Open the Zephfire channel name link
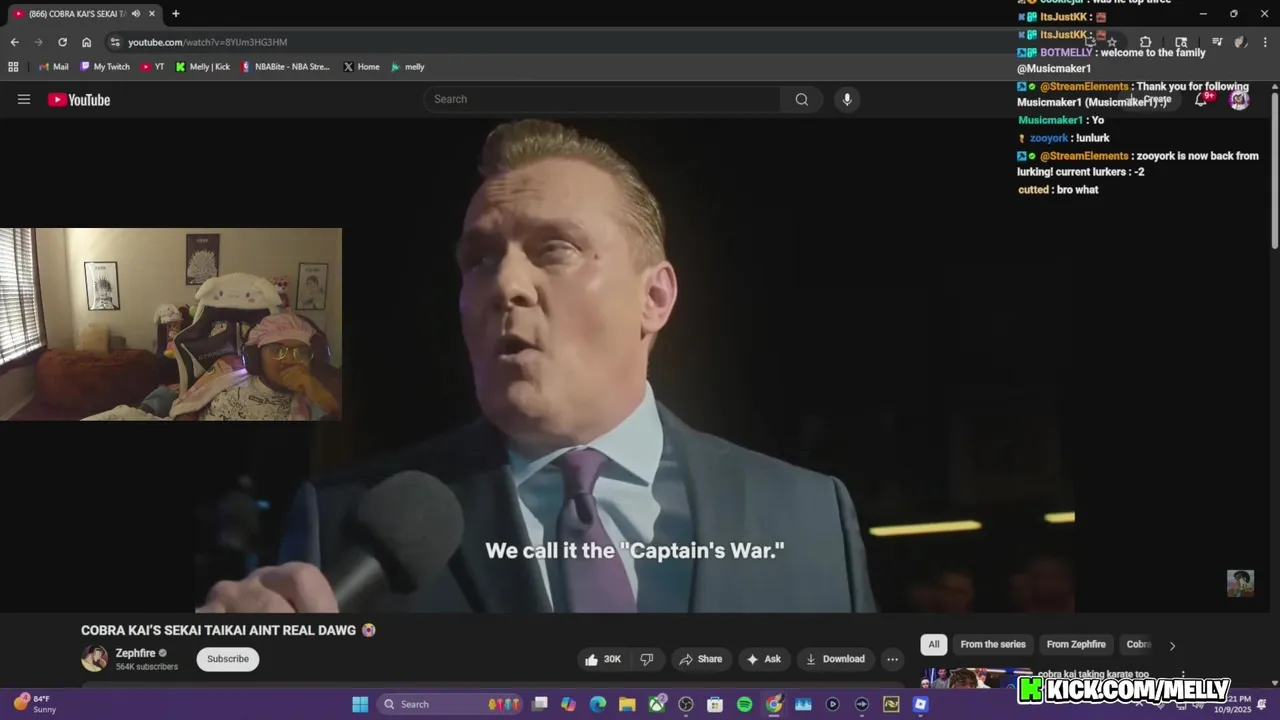This screenshot has height=720, width=1280. pyautogui.click(x=135, y=653)
